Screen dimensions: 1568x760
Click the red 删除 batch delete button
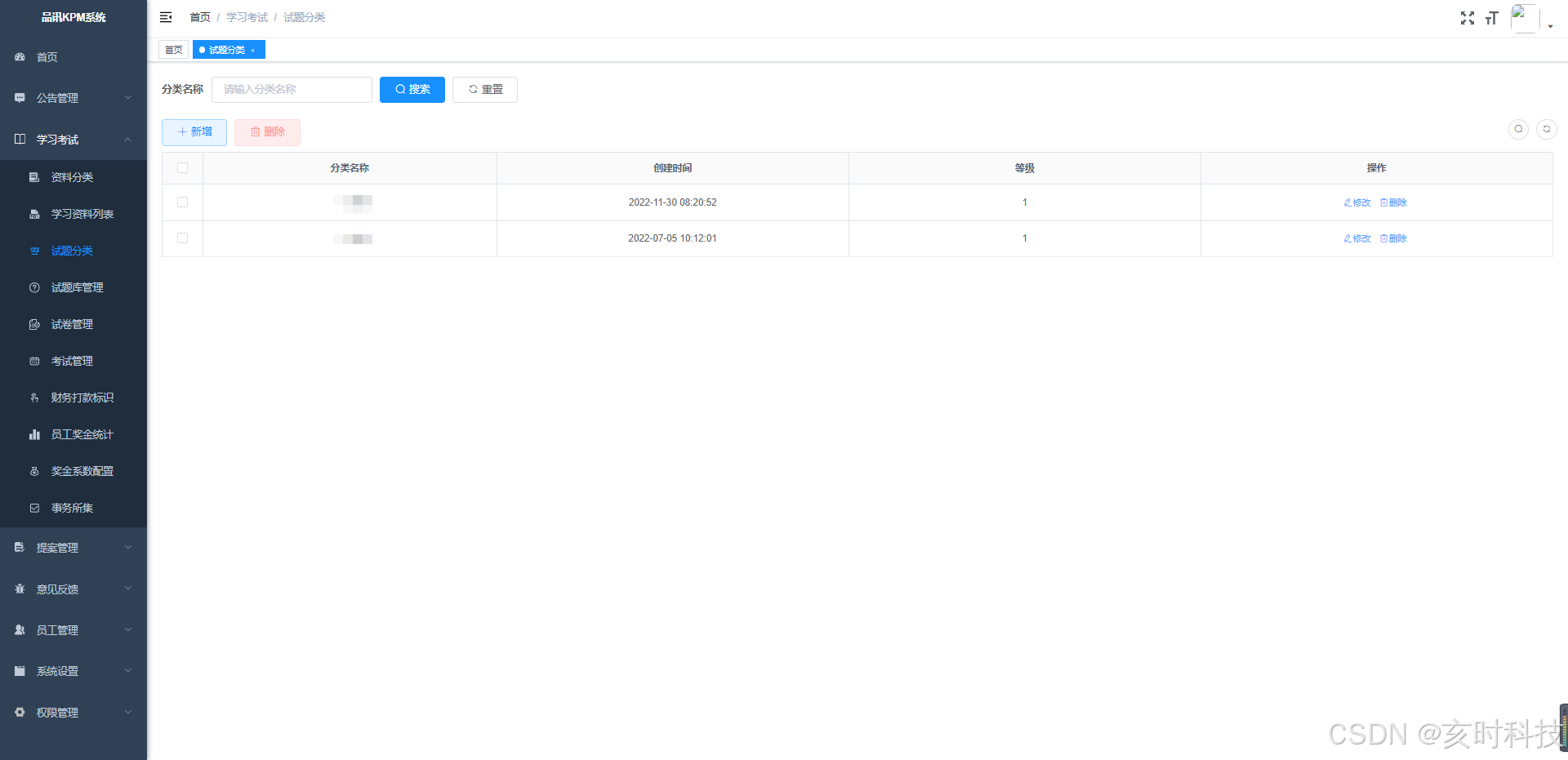pos(267,132)
